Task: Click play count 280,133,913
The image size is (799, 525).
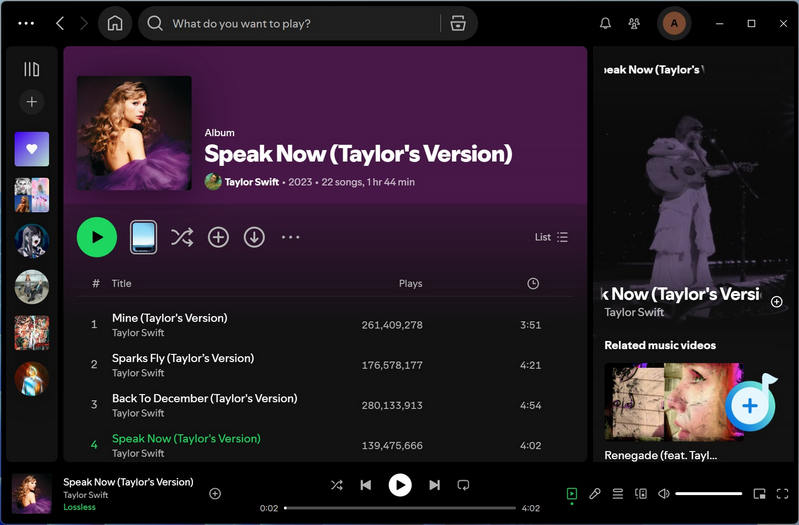Action: point(392,405)
